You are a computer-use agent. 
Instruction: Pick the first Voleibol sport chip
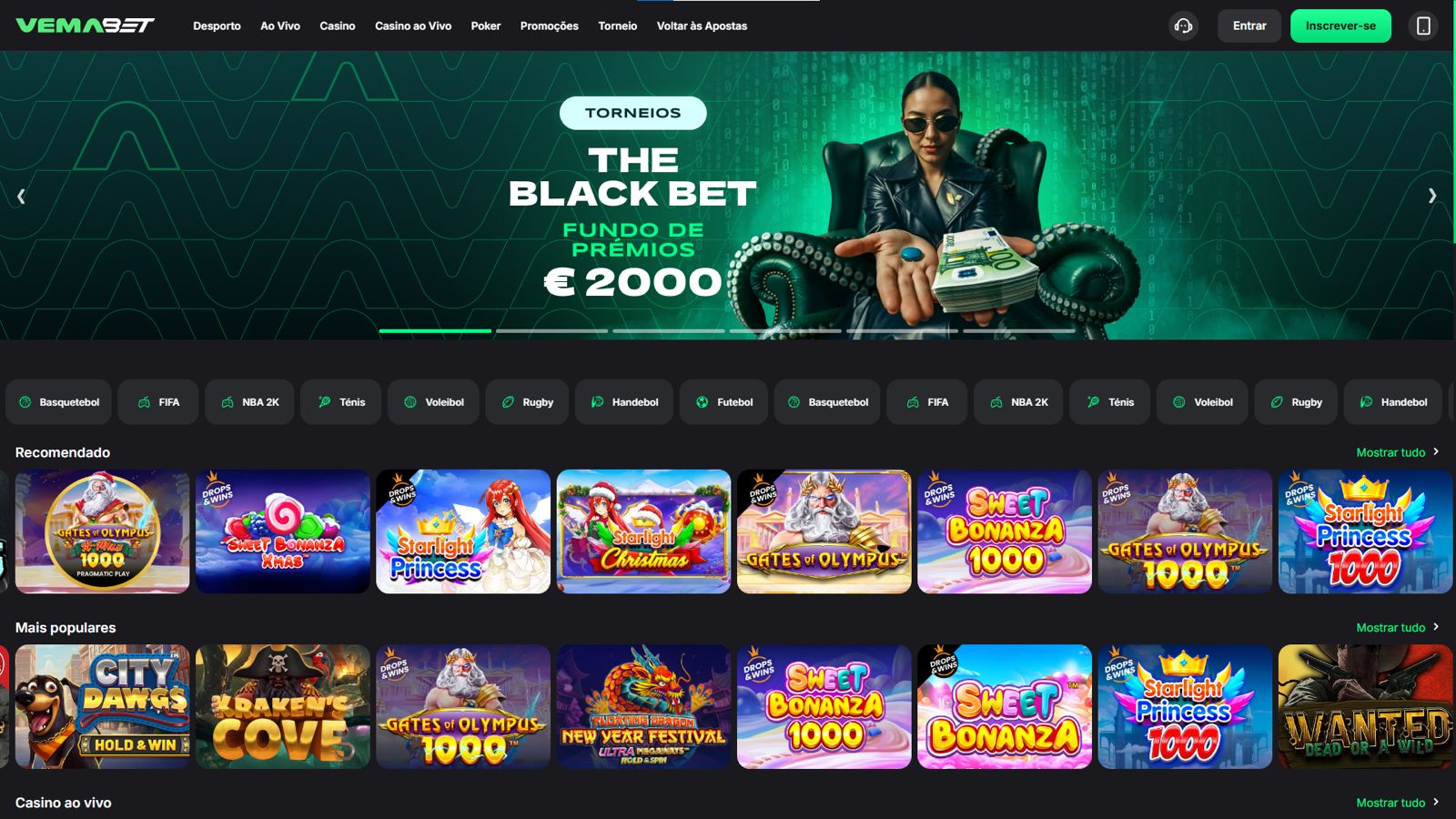pyautogui.click(x=433, y=402)
